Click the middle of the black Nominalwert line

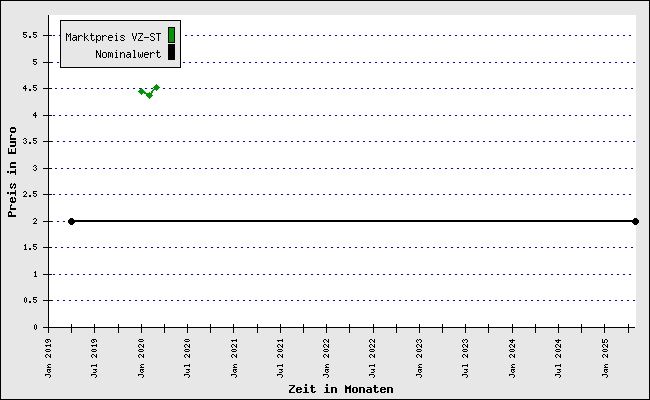point(353,221)
